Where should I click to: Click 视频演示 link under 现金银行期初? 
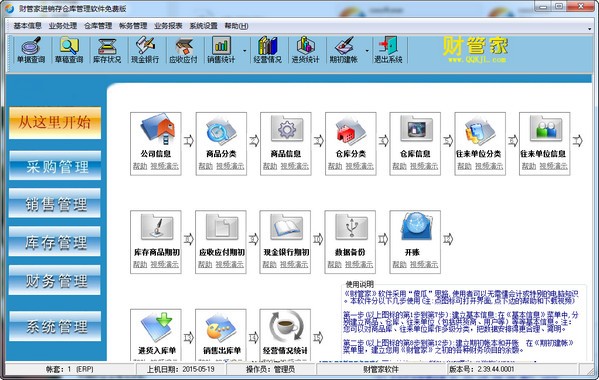(x=294, y=264)
